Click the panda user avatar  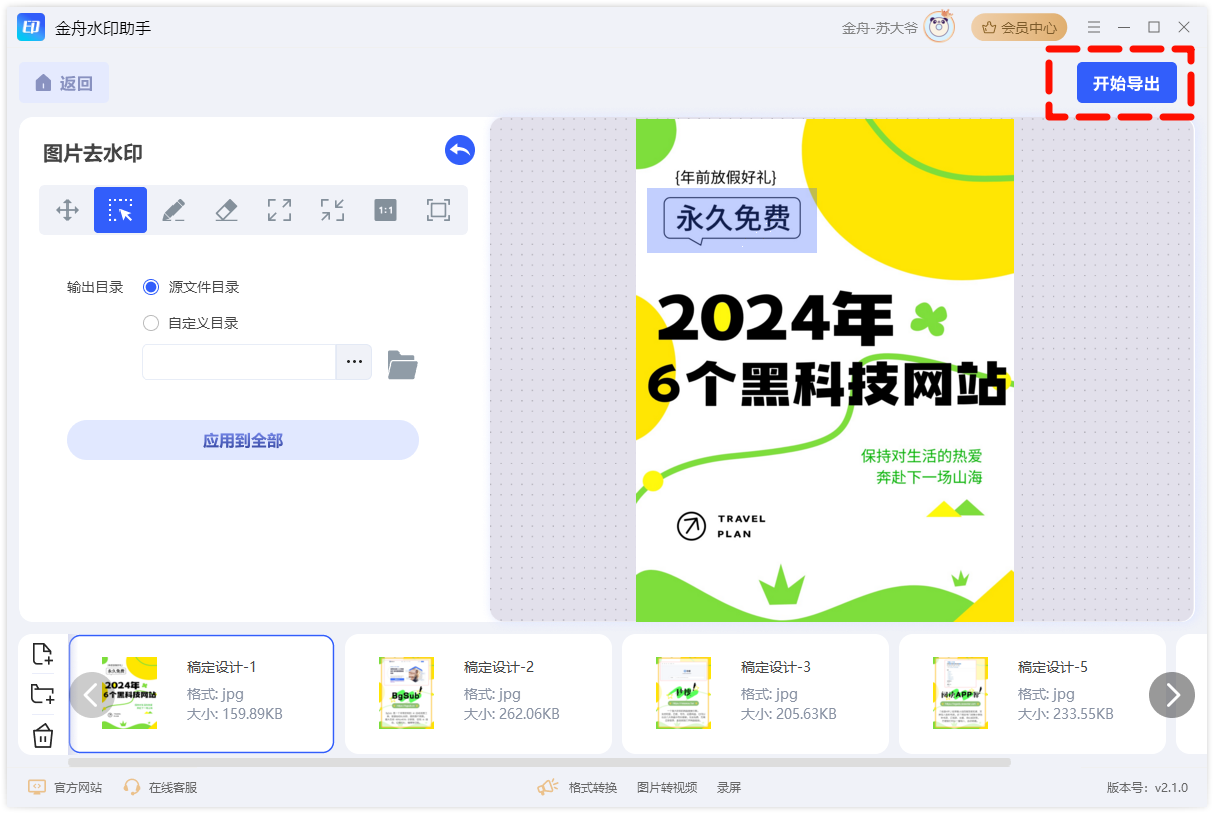pos(939,27)
